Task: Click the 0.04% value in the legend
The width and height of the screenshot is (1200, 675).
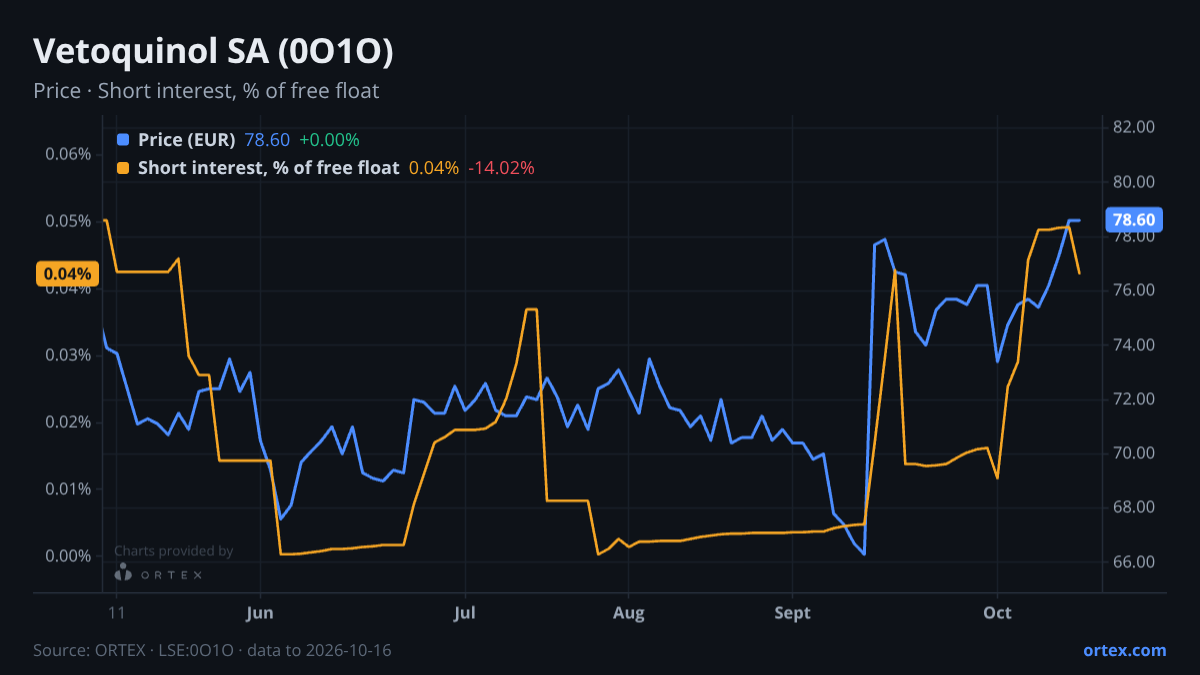Action: tap(434, 168)
